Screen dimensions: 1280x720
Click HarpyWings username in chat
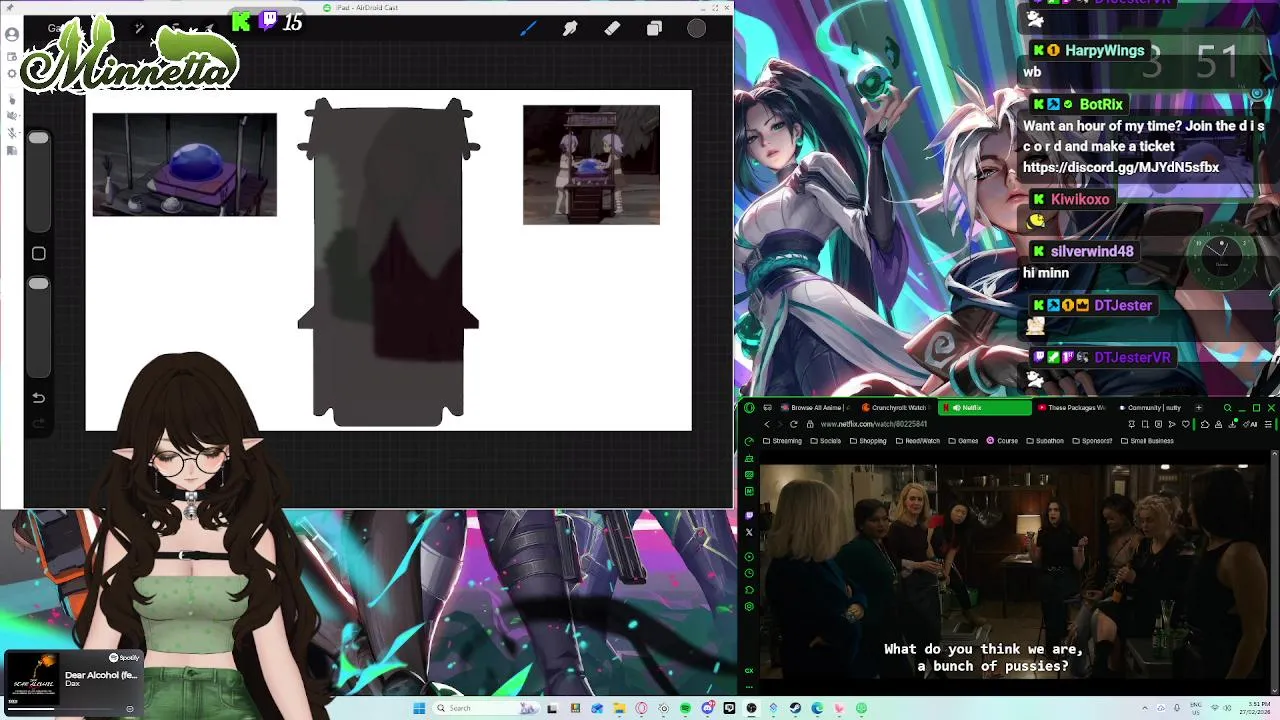(x=1104, y=50)
